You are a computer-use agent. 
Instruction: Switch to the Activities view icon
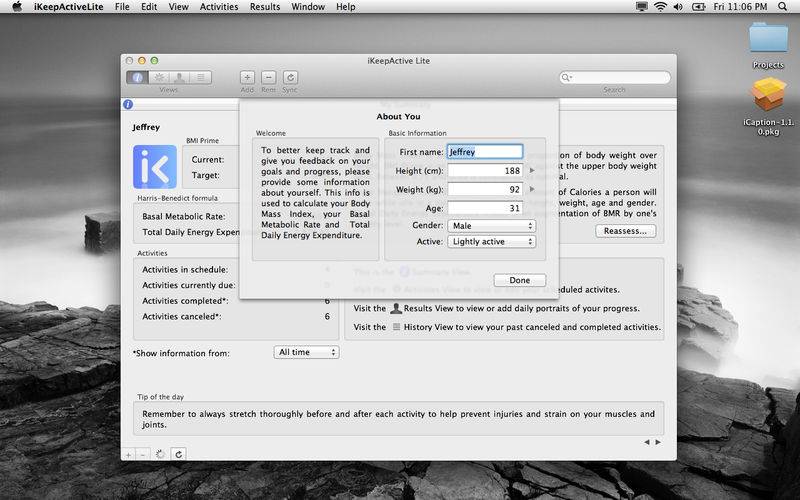(x=159, y=78)
